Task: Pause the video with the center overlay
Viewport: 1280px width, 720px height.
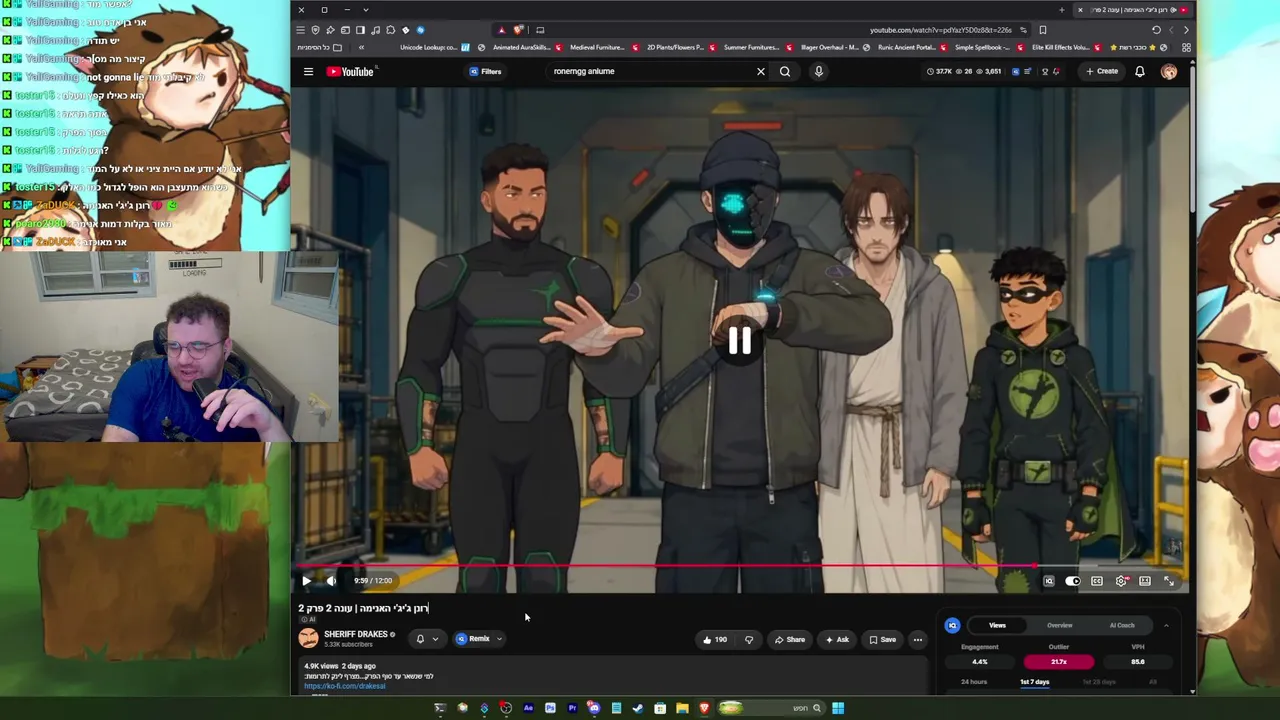Action: pos(740,341)
